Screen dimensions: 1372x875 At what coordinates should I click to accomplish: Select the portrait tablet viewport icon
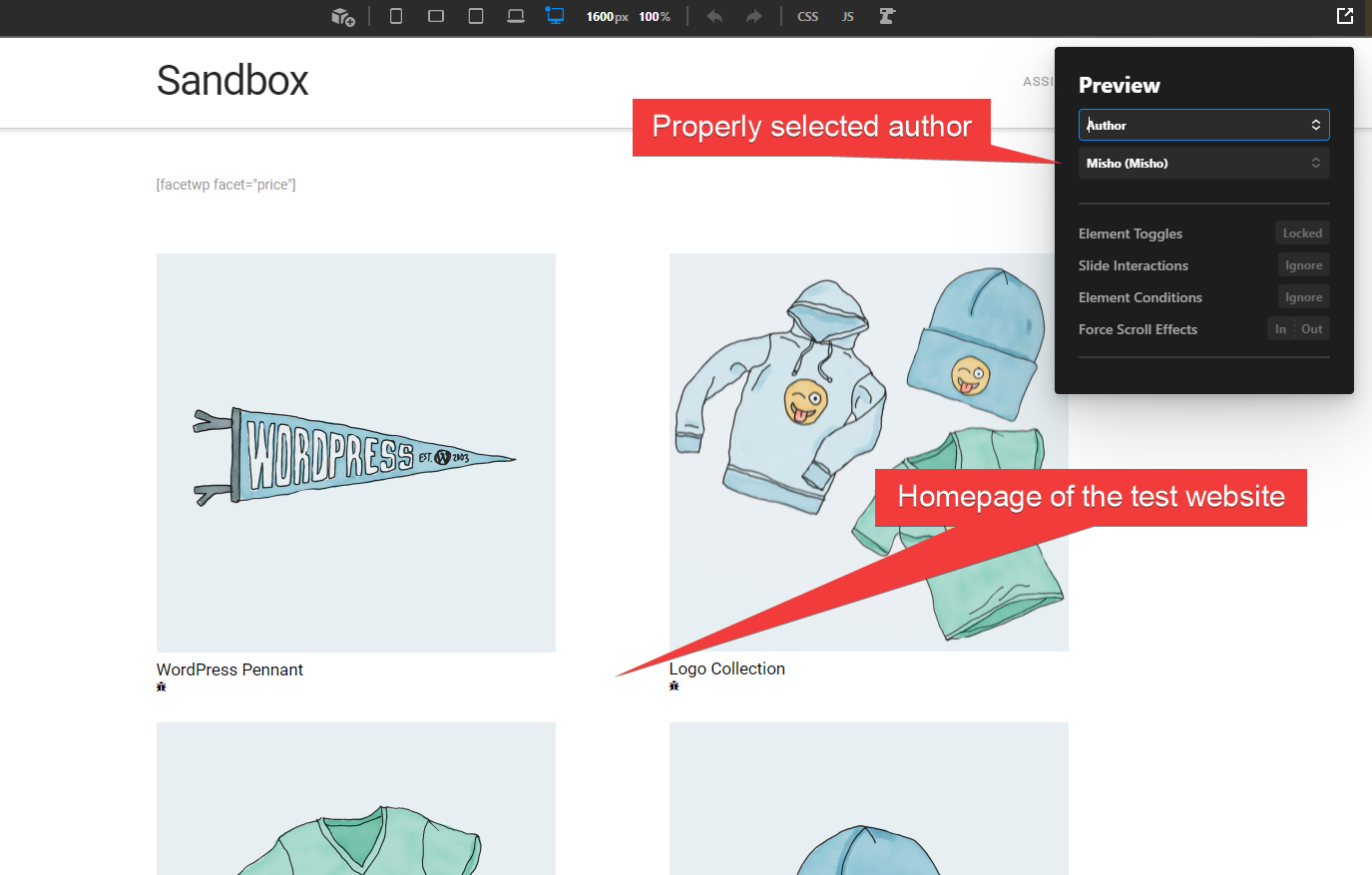476,16
